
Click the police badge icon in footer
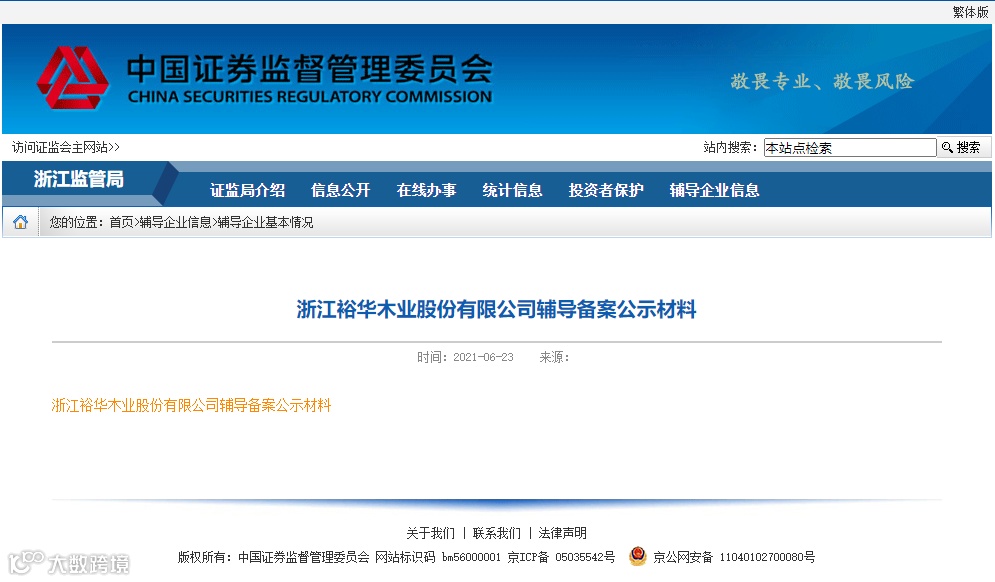click(637, 557)
